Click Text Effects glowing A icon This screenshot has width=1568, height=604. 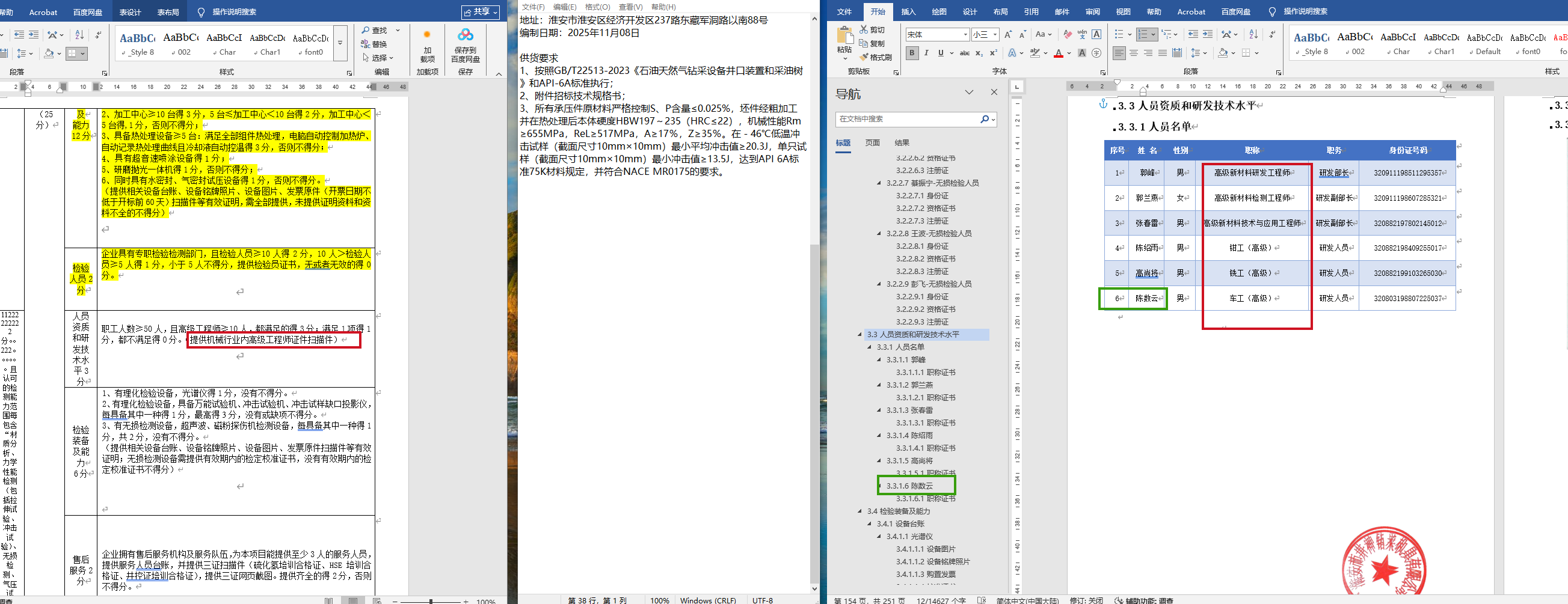point(1012,53)
